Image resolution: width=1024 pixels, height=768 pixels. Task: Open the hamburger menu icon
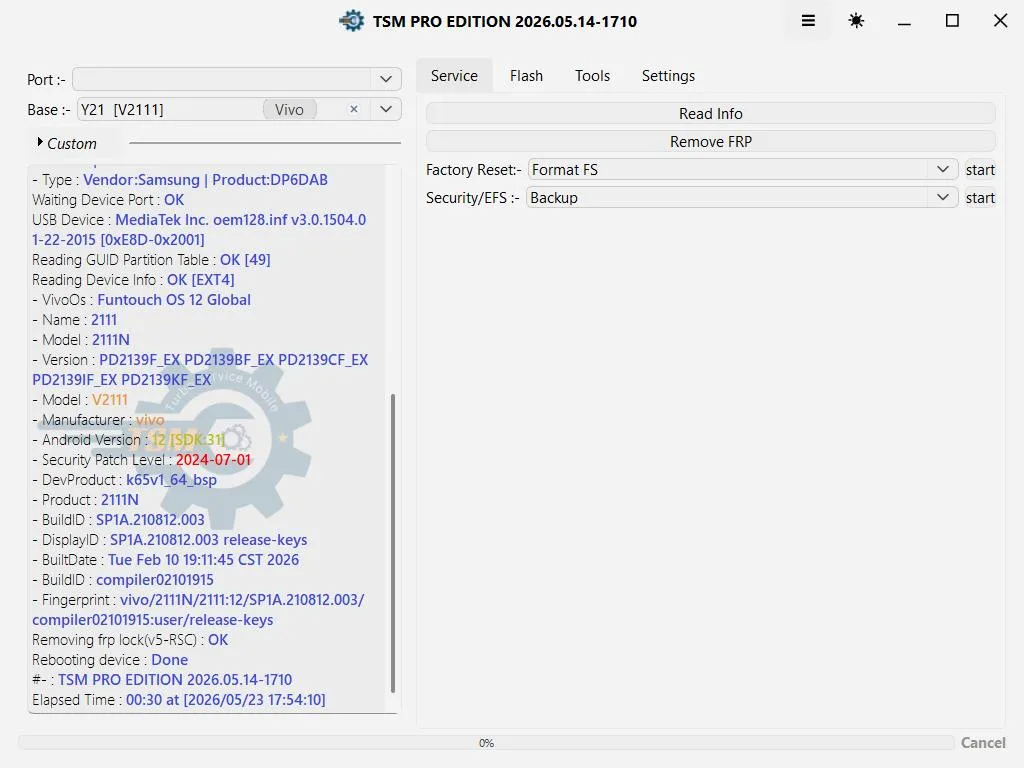808,21
